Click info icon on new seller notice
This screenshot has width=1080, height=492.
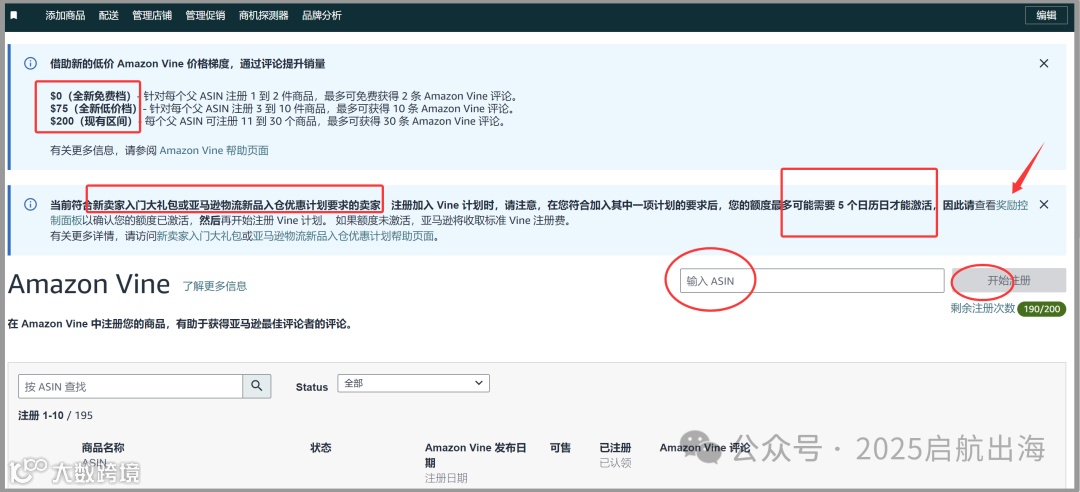click(30, 205)
